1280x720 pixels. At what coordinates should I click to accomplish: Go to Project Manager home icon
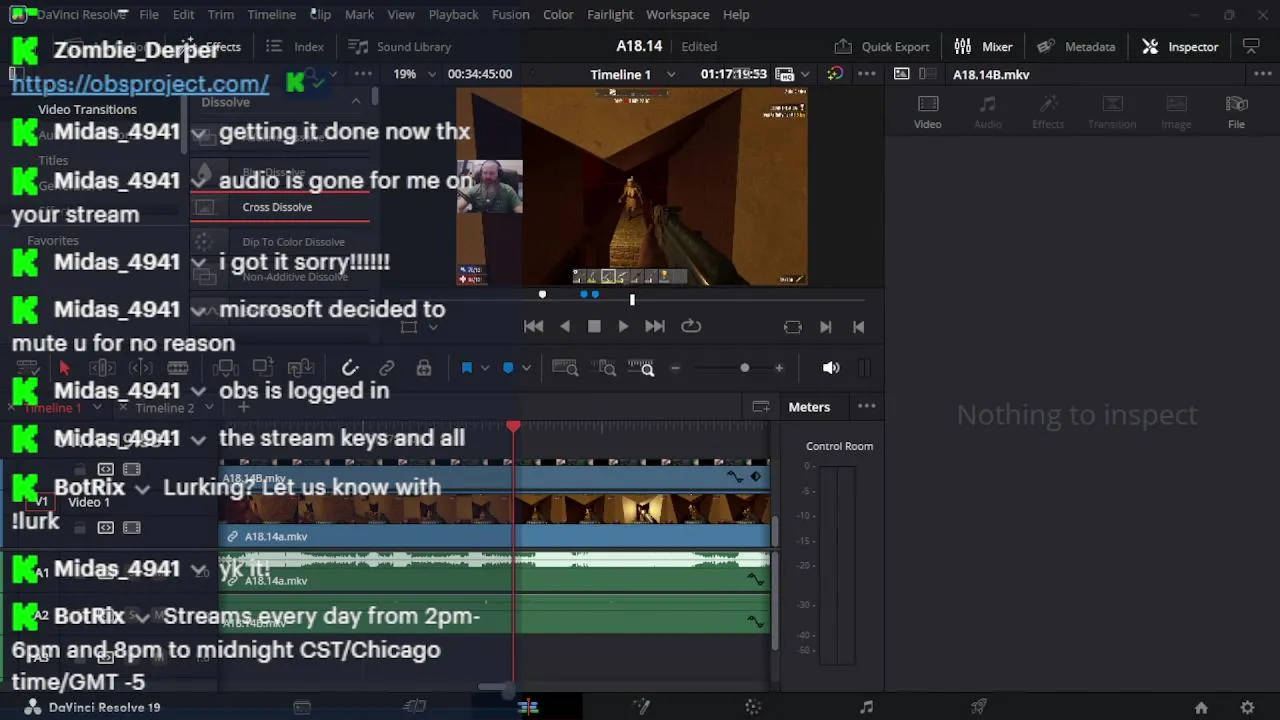point(1201,707)
